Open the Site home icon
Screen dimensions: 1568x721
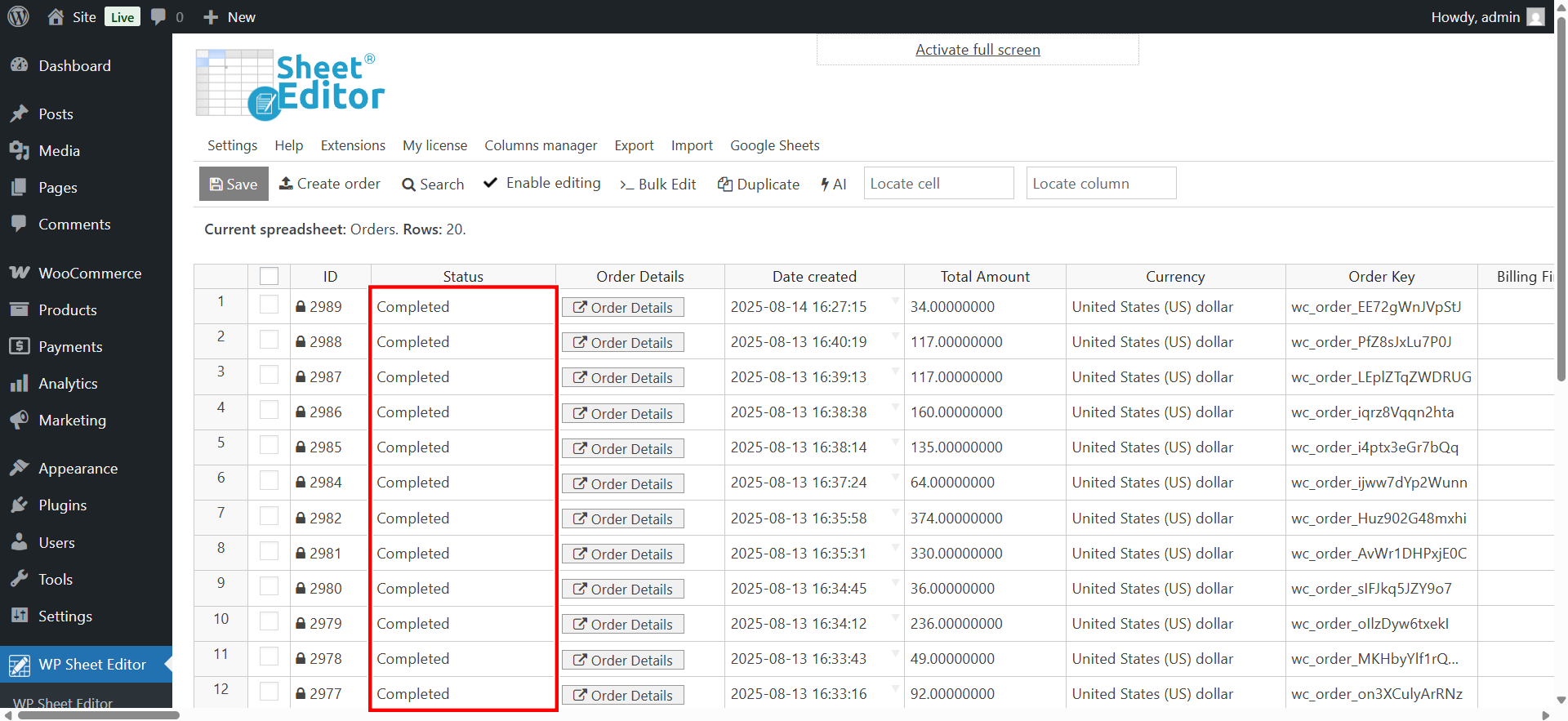point(56,16)
